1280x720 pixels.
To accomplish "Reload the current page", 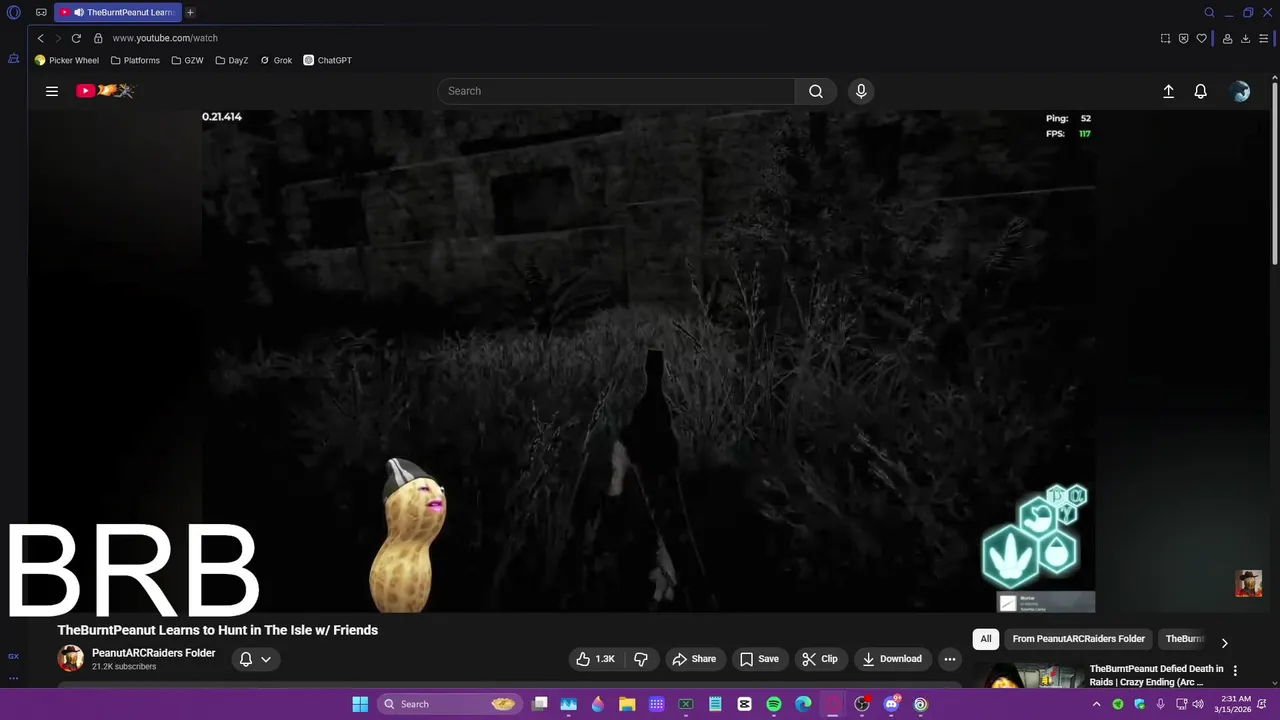I will point(76,38).
